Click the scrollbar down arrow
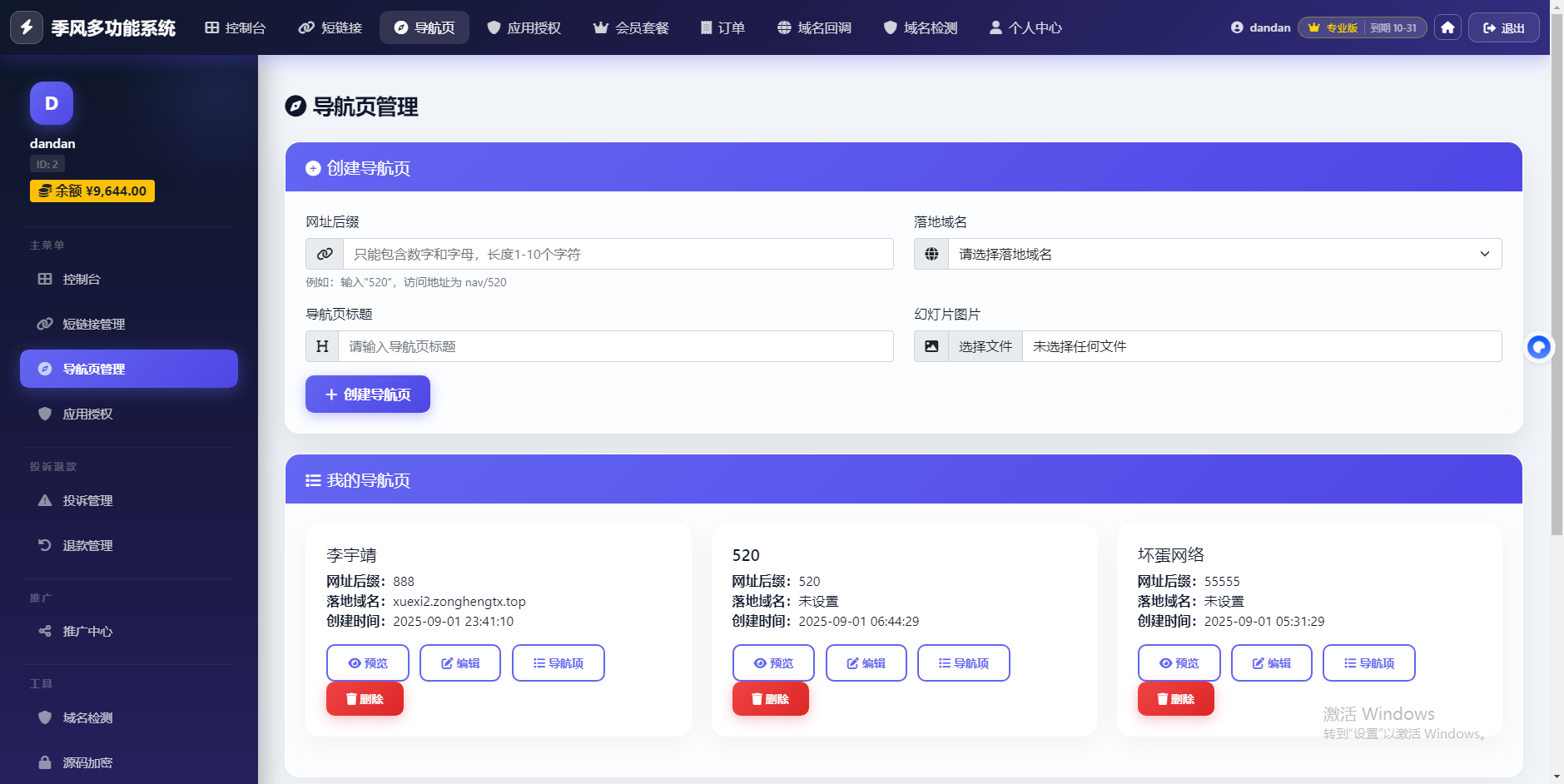 point(1557,777)
